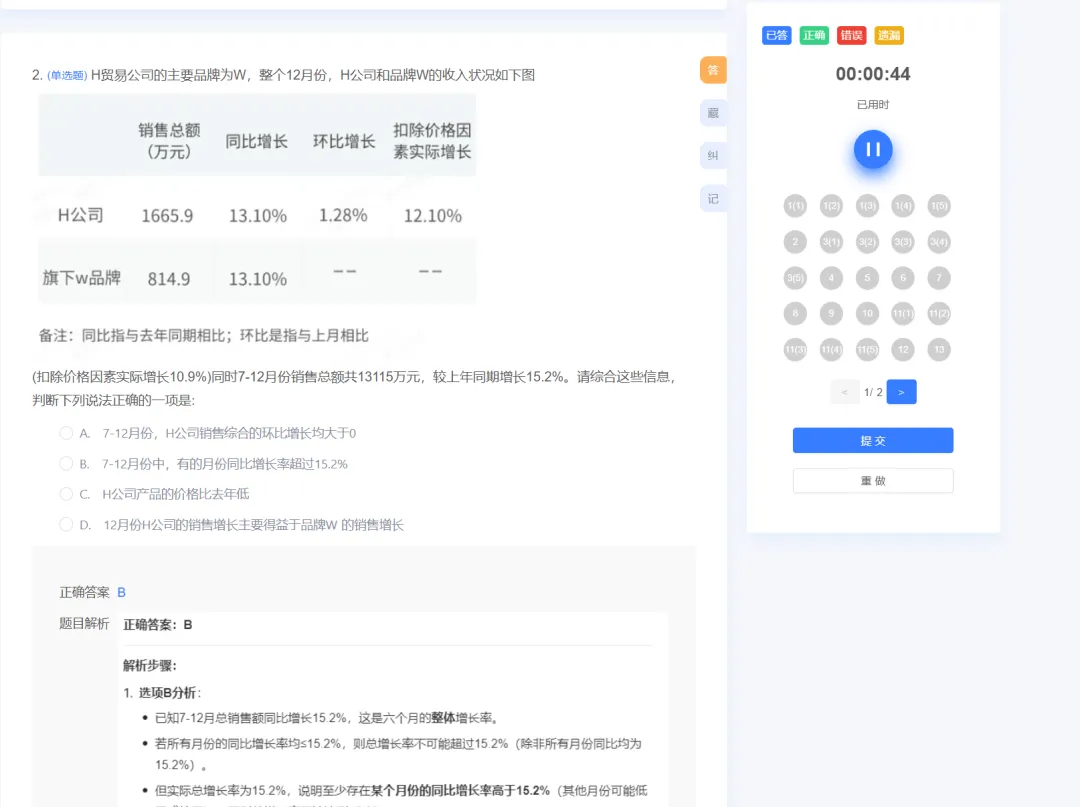Jump to question 10 bubble
The image size is (1080, 807).
coord(867,313)
